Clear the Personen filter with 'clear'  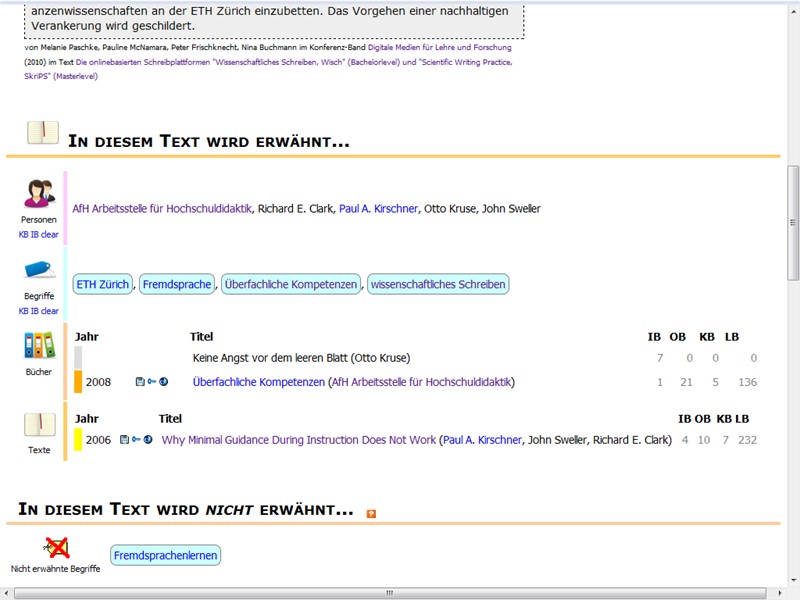pos(49,234)
